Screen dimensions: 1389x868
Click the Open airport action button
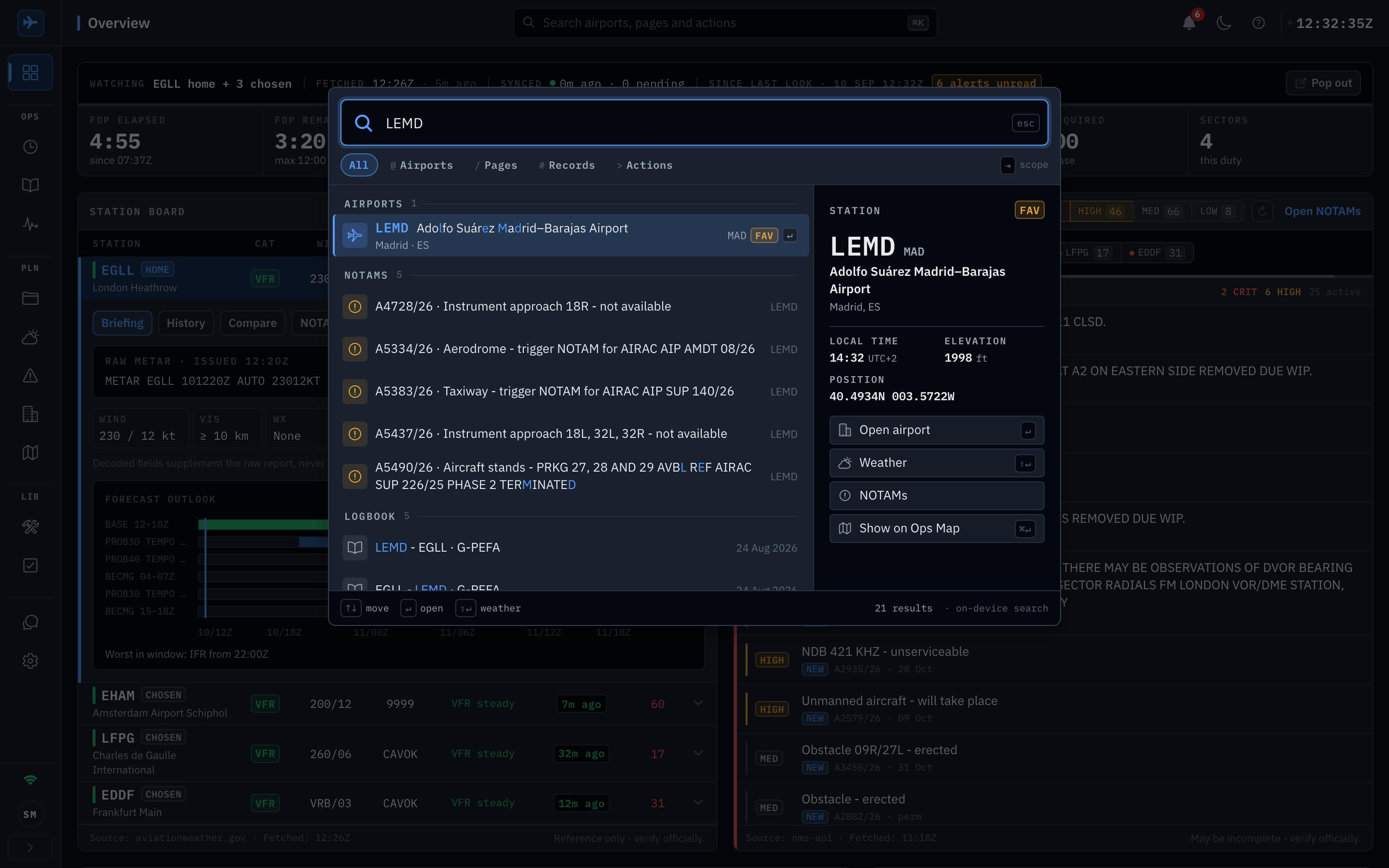[x=936, y=430]
